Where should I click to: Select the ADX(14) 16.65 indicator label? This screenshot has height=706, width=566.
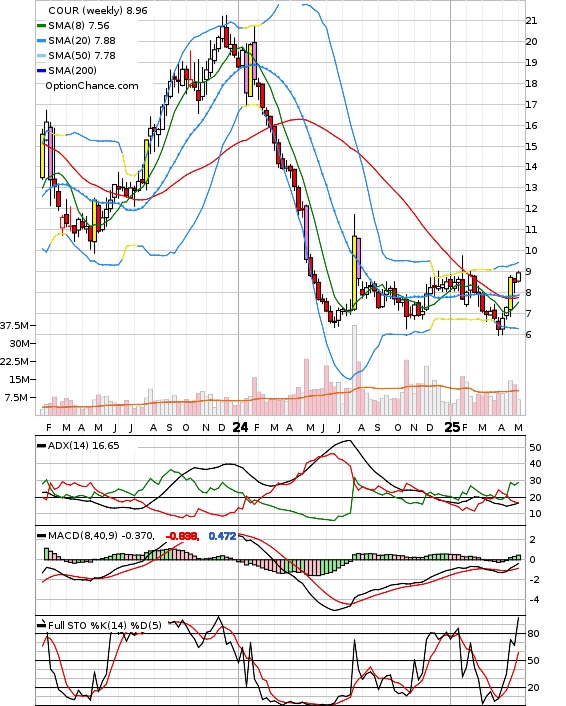coord(83,446)
